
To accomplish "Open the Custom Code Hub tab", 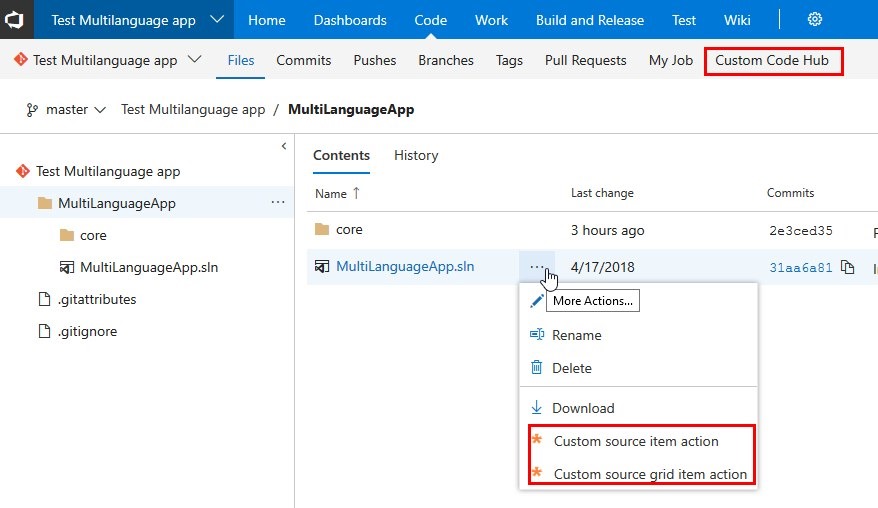I will pyautogui.click(x=772, y=60).
